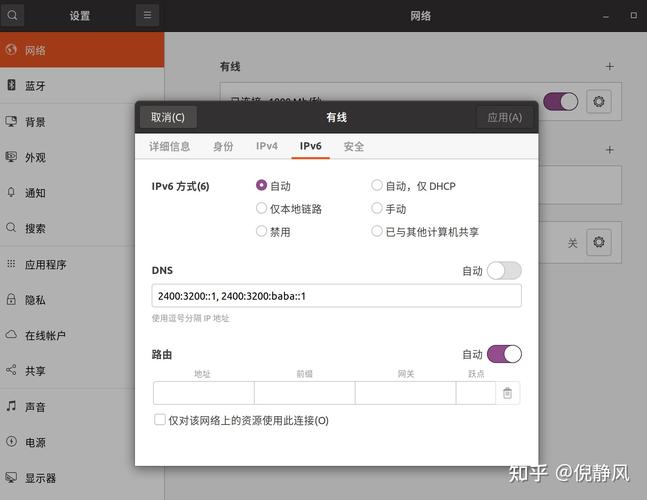Open the 在线帐户 Online Accounts settings
Viewport: 647px width, 500px height.
coord(82,335)
